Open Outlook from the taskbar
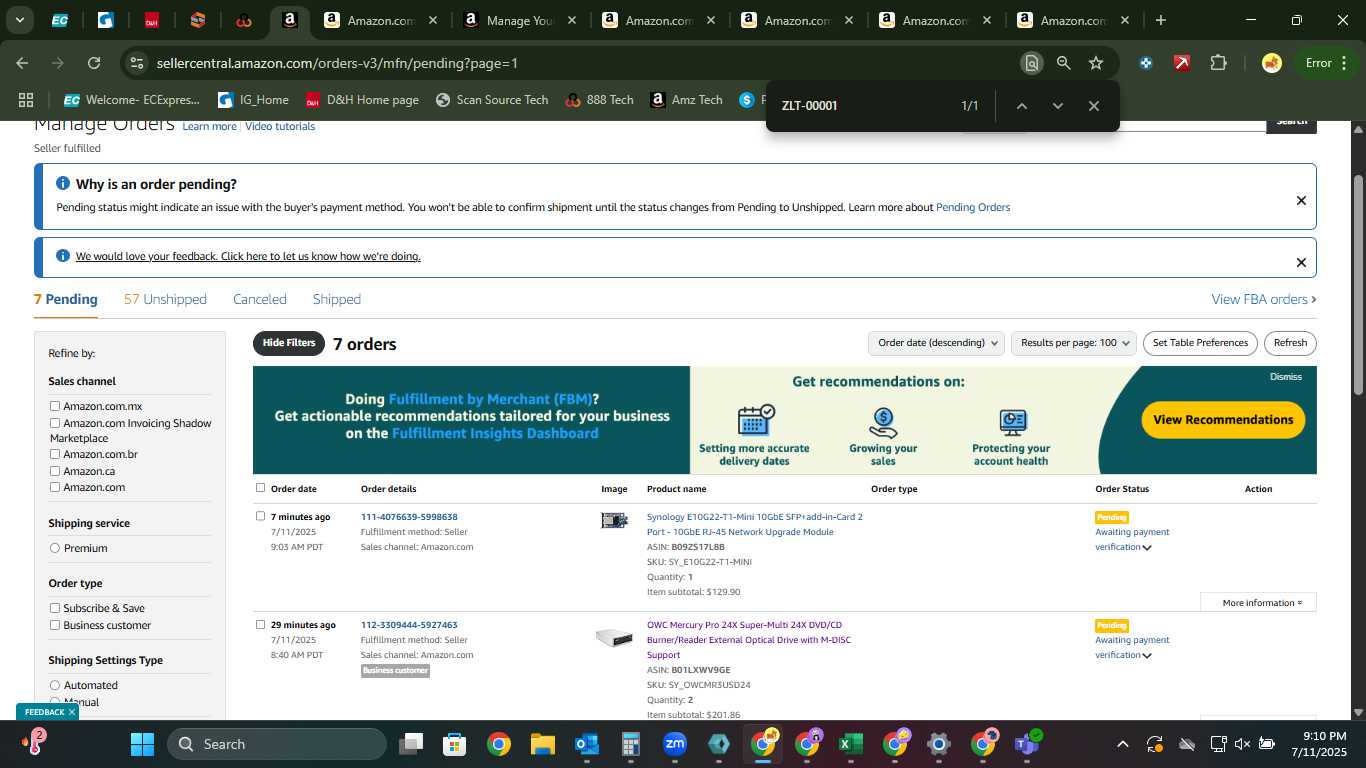1366x768 pixels. [587, 744]
